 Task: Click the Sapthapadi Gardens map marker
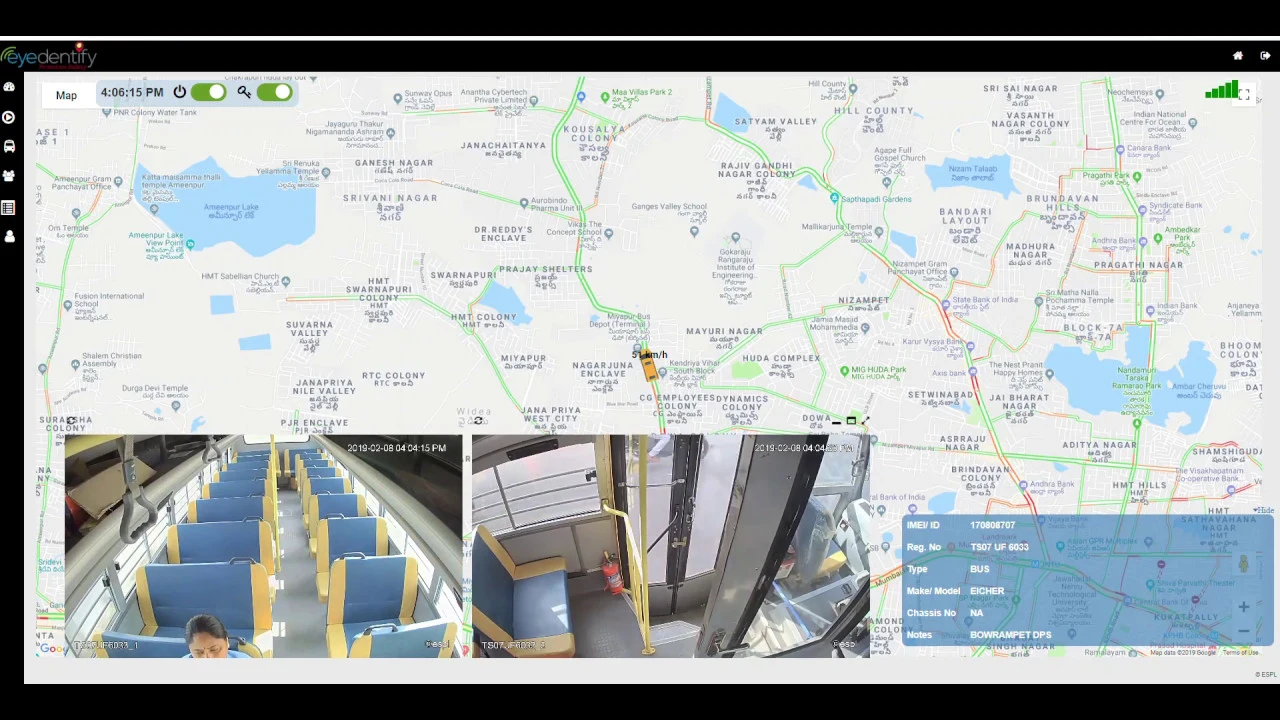click(x=835, y=199)
